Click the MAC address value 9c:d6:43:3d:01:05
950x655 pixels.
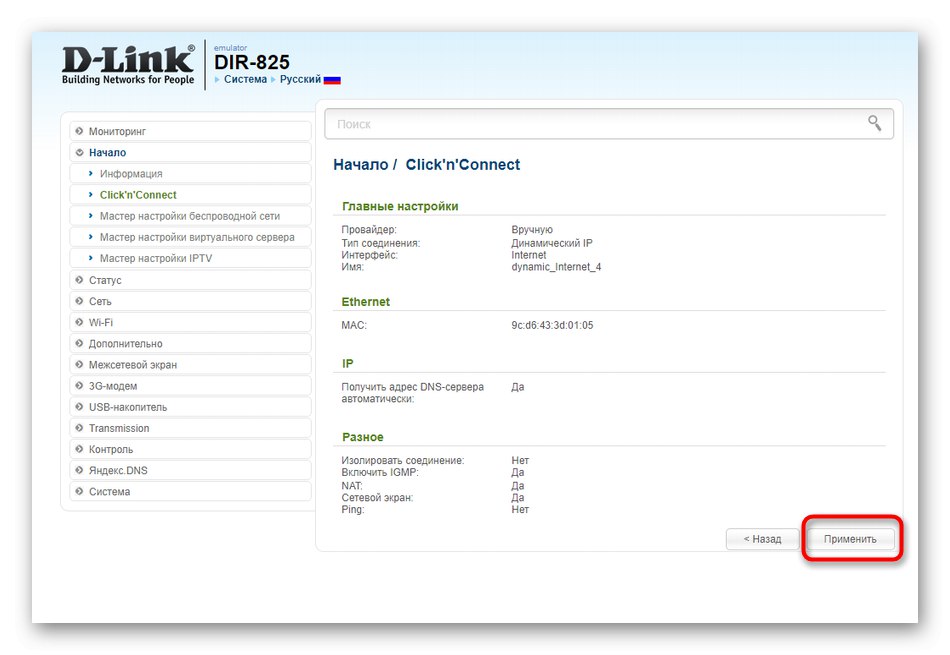pos(552,325)
